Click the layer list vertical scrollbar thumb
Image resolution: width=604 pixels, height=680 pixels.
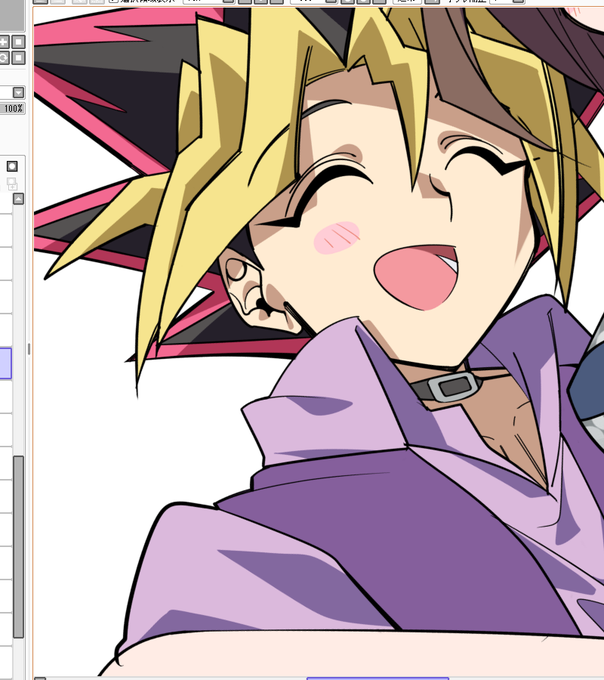(18, 547)
